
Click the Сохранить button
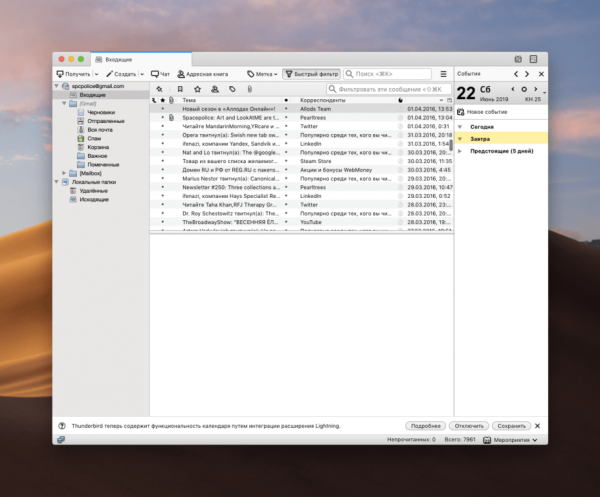click(512, 426)
